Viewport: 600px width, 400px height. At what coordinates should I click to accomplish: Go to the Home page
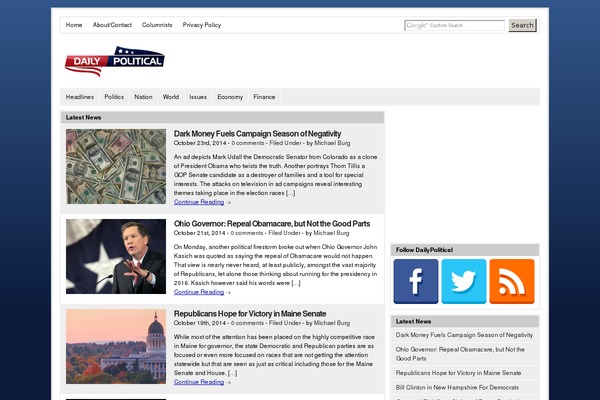[74, 25]
